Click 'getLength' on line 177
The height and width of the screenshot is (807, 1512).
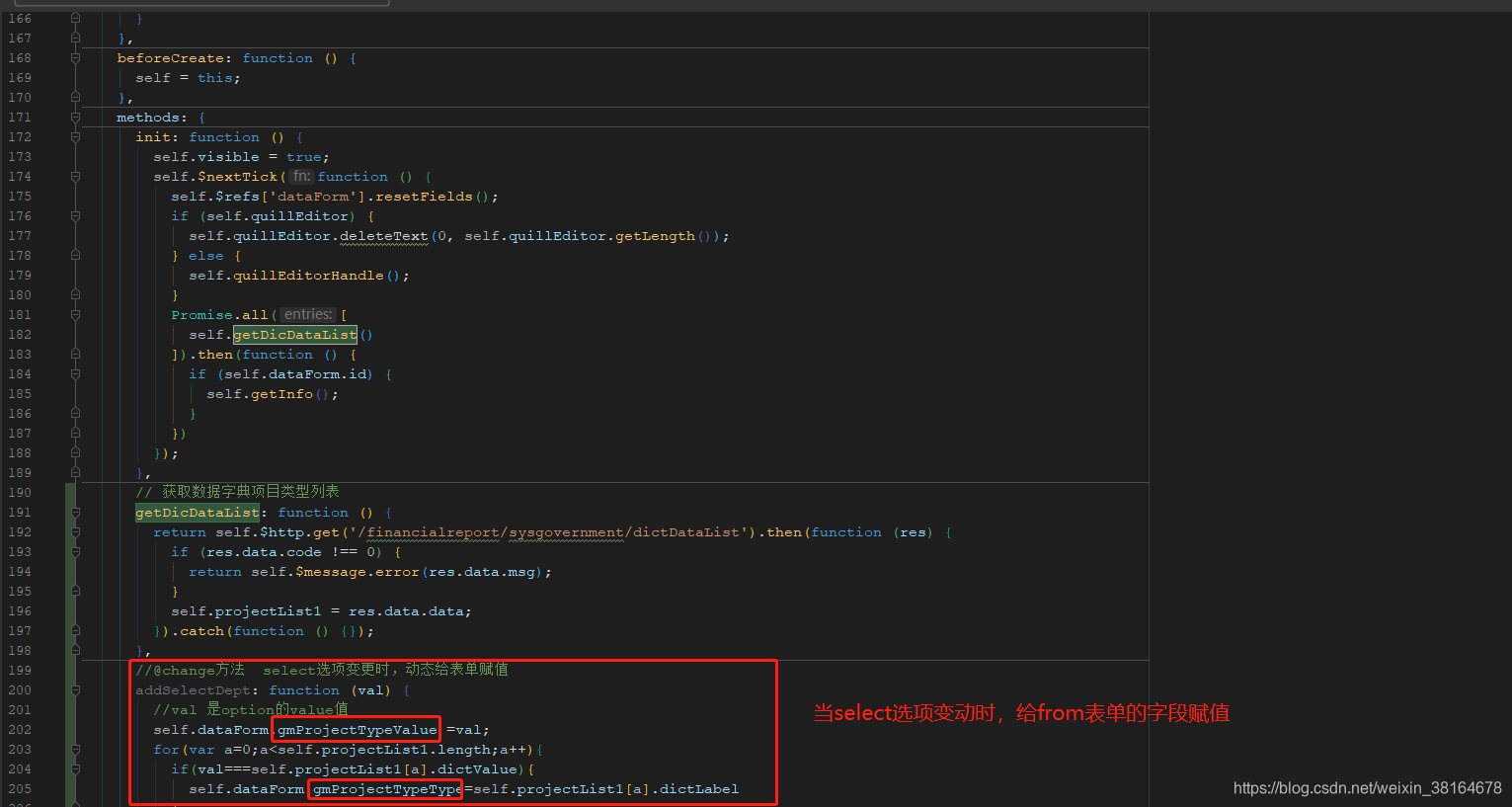pyautogui.click(x=655, y=236)
